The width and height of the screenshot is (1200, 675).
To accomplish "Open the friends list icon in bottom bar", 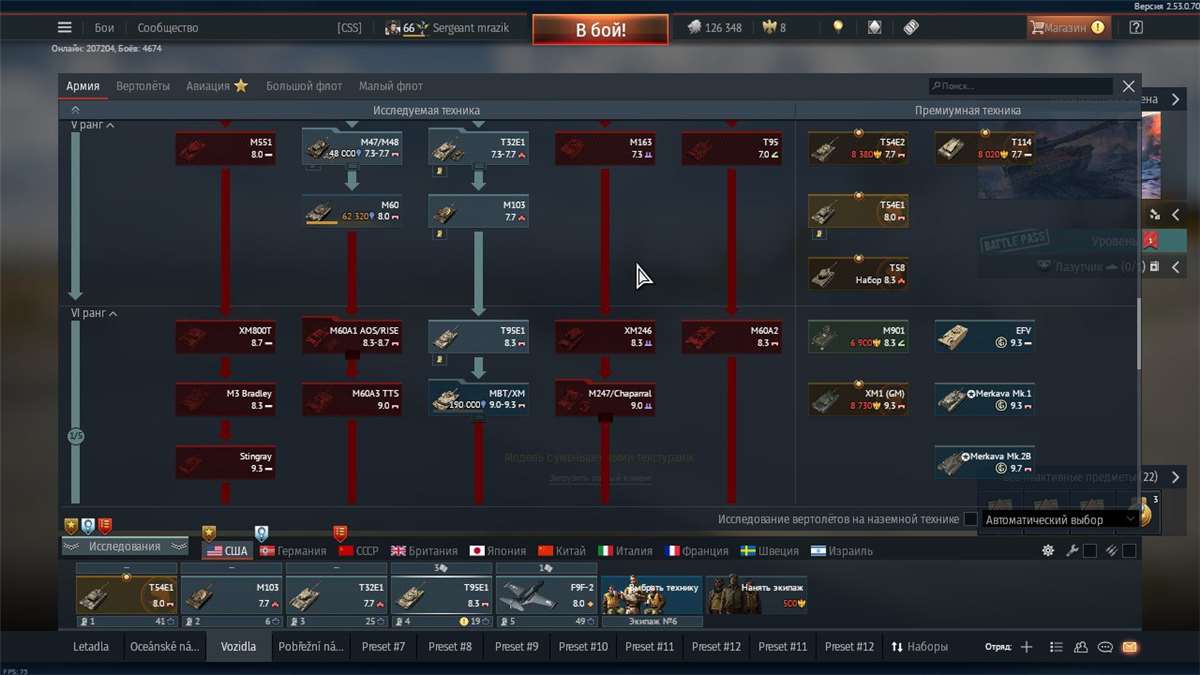I will [x=1080, y=647].
